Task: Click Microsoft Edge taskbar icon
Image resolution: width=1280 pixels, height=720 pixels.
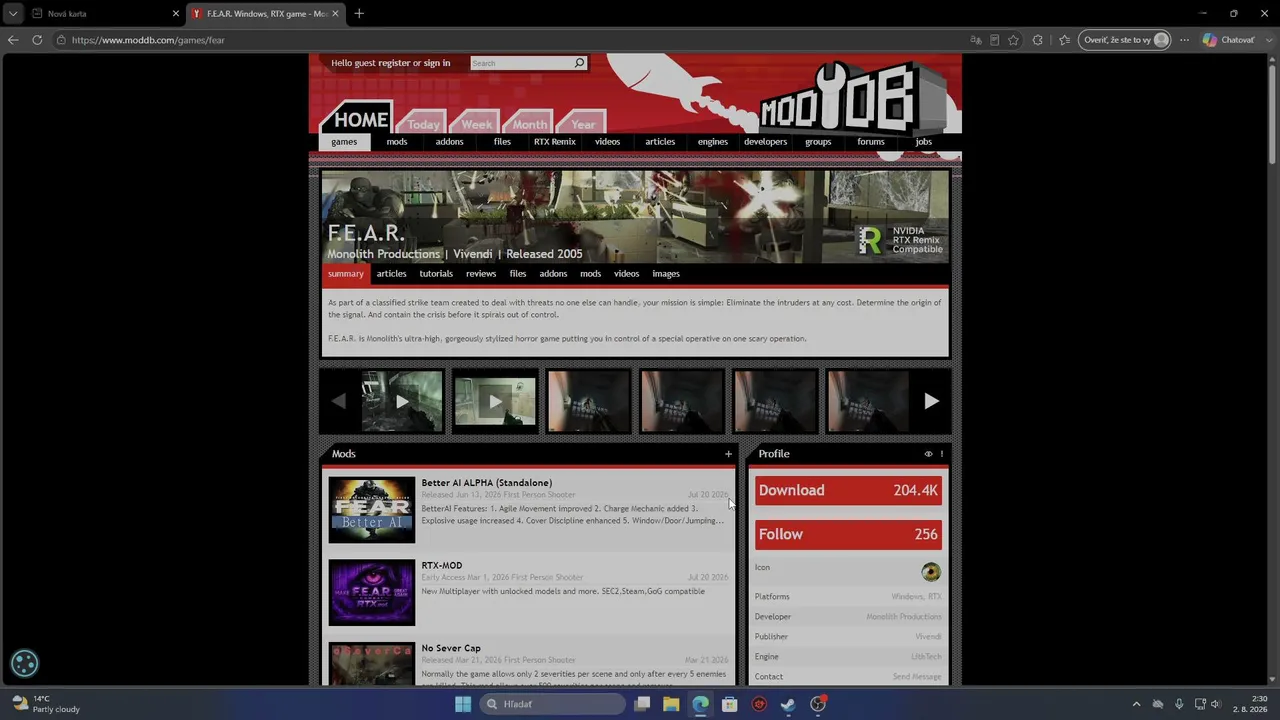Action: (x=700, y=704)
